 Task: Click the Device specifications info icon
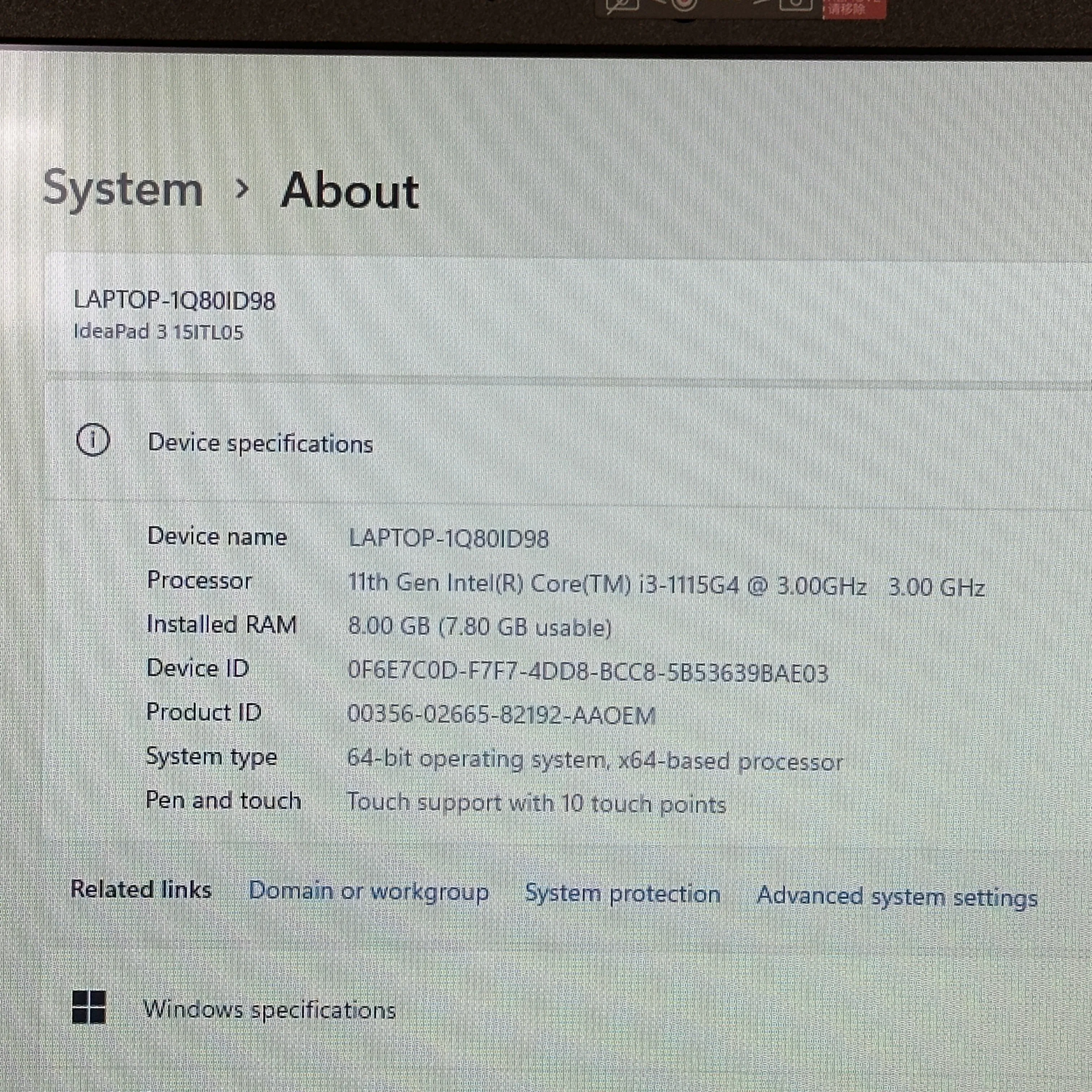tap(93, 440)
